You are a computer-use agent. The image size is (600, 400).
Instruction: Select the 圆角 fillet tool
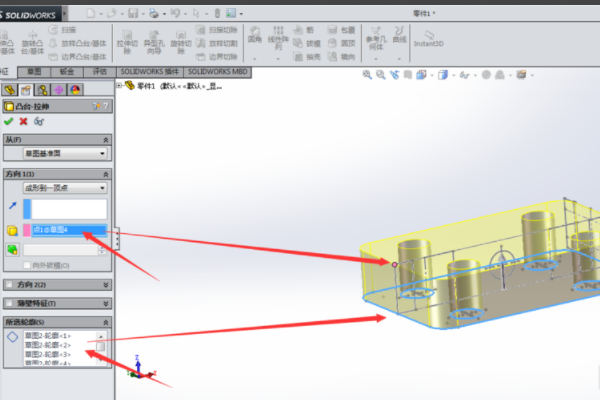[x=255, y=35]
